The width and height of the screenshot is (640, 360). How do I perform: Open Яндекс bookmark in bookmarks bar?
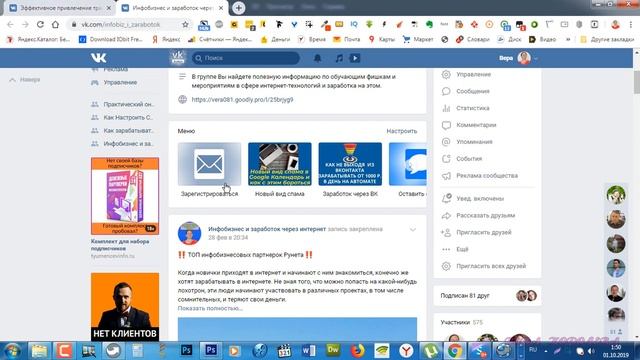coord(166,39)
